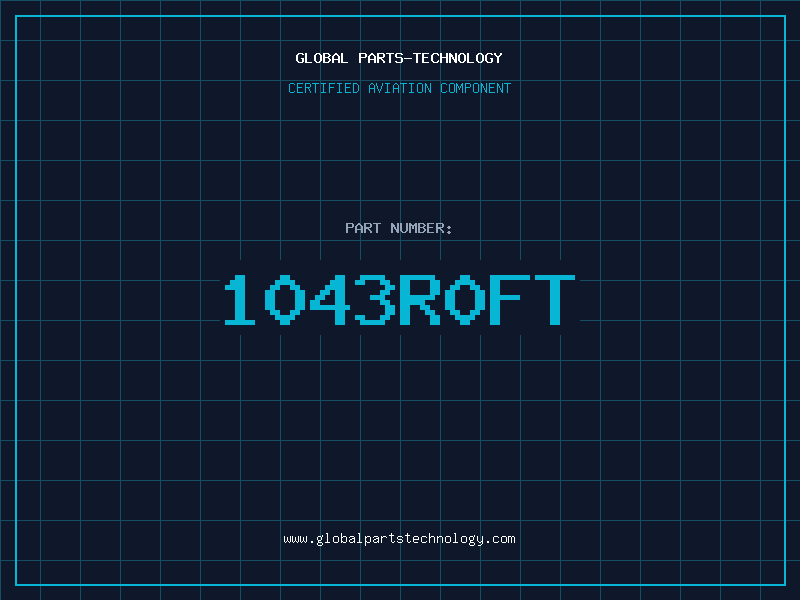Select the letter R in the part number
This screenshot has height=600, width=800.
tap(419, 299)
